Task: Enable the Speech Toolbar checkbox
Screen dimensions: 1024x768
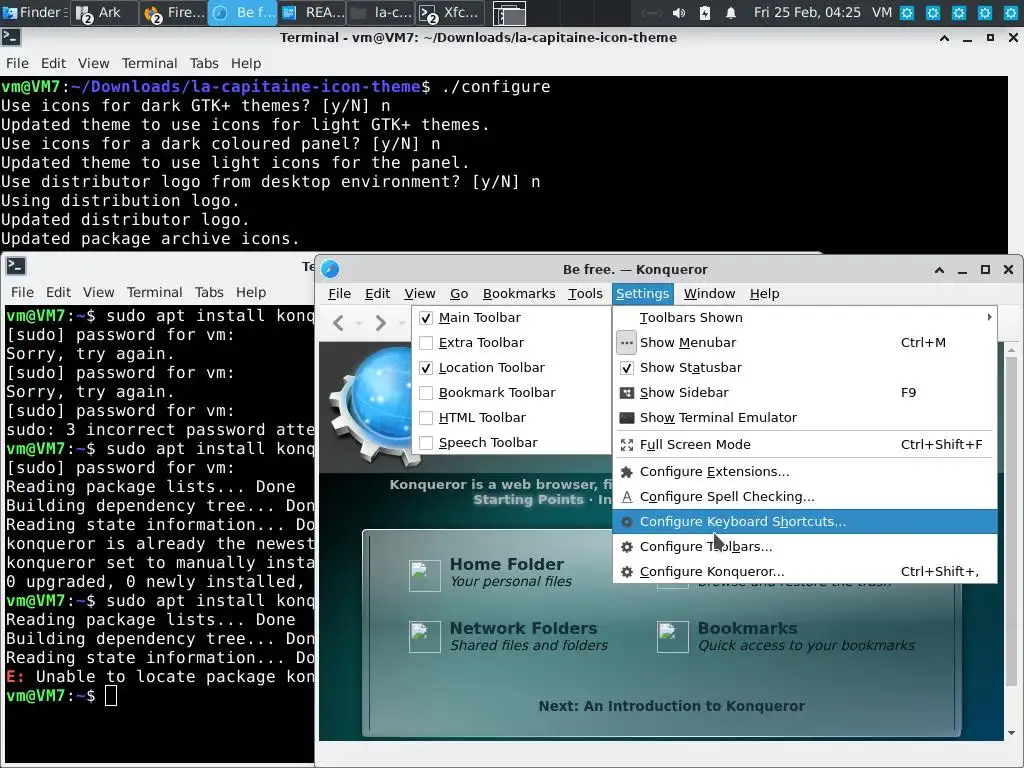Action: point(426,443)
